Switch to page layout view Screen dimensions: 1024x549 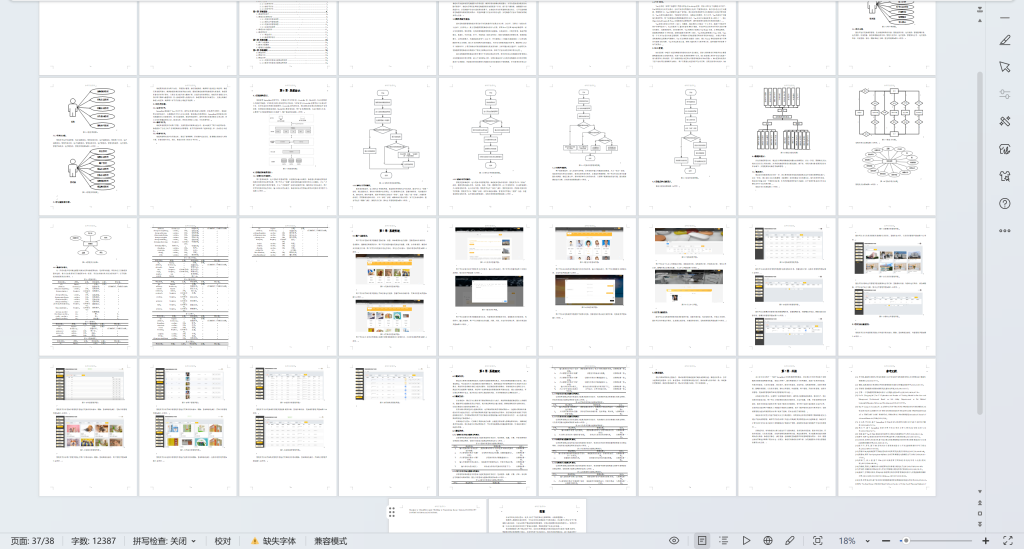702,541
